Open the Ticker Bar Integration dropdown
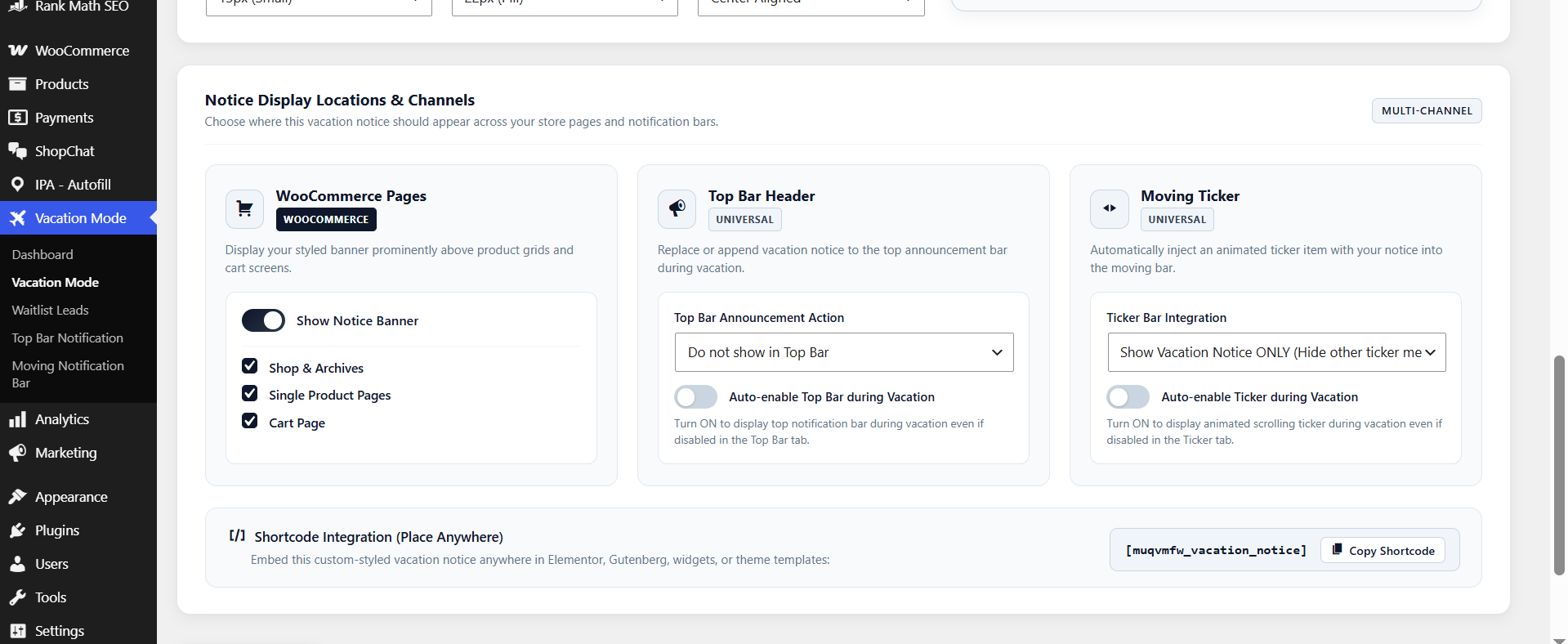Screen dimensions: 1568x644 click(1276, 352)
